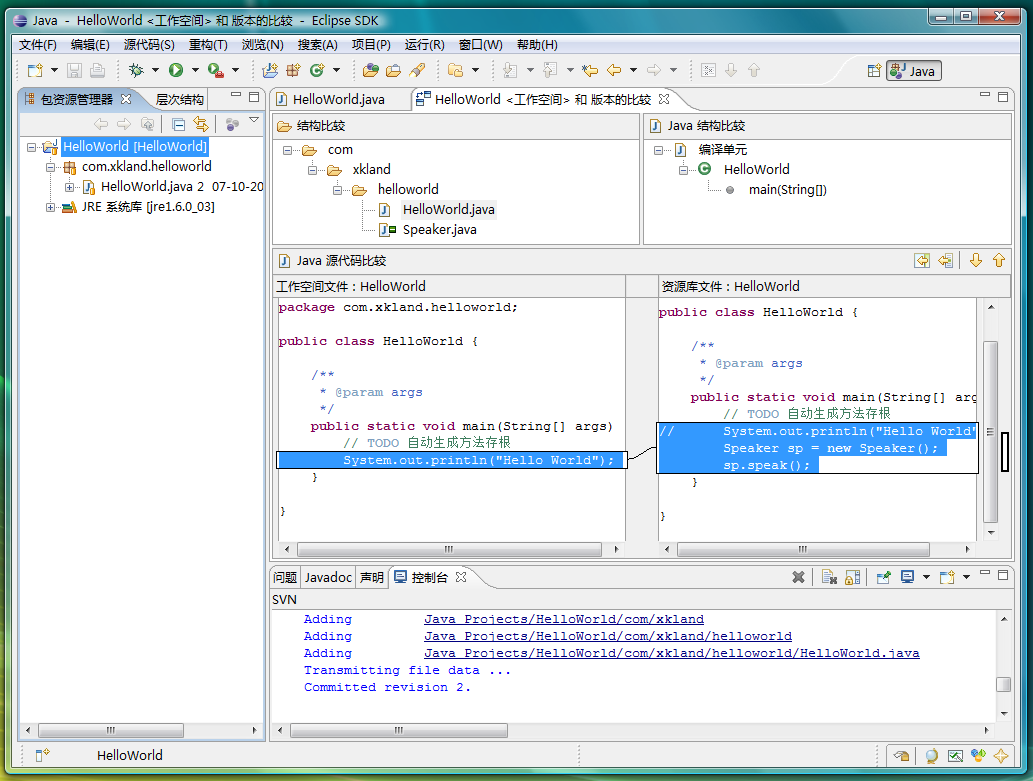
Task: Select com.xkland.helloworld package
Action: (x=146, y=167)
